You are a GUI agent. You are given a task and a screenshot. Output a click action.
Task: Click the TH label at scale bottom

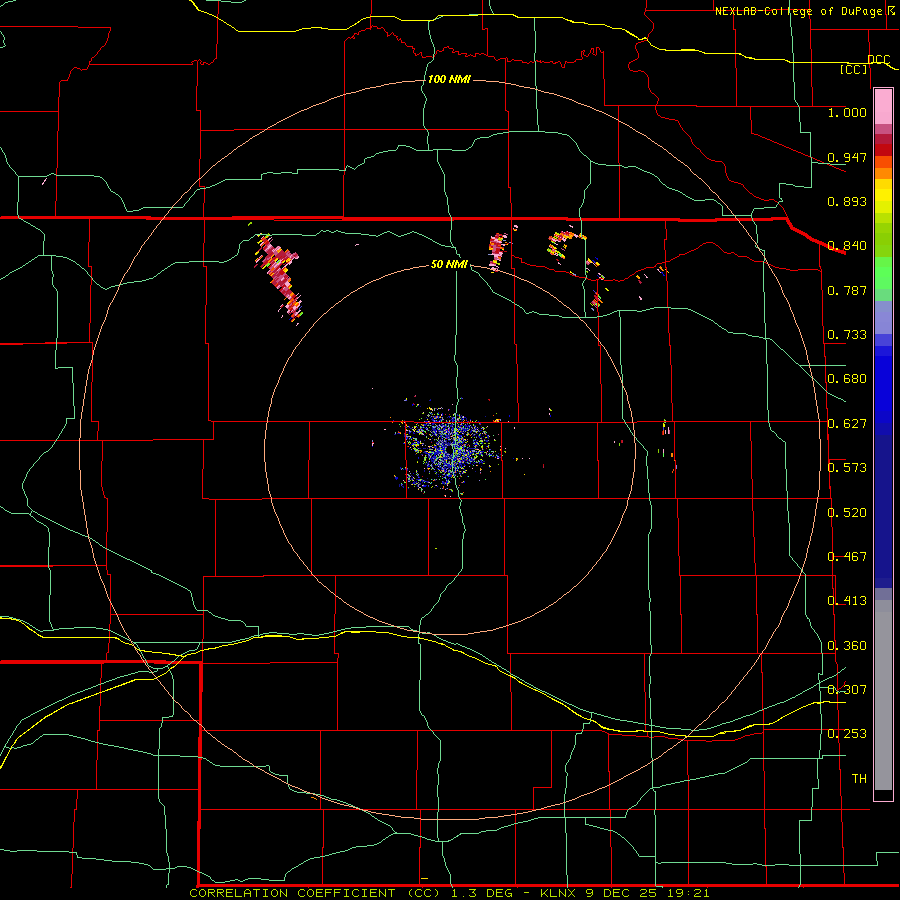coord(859,779)
